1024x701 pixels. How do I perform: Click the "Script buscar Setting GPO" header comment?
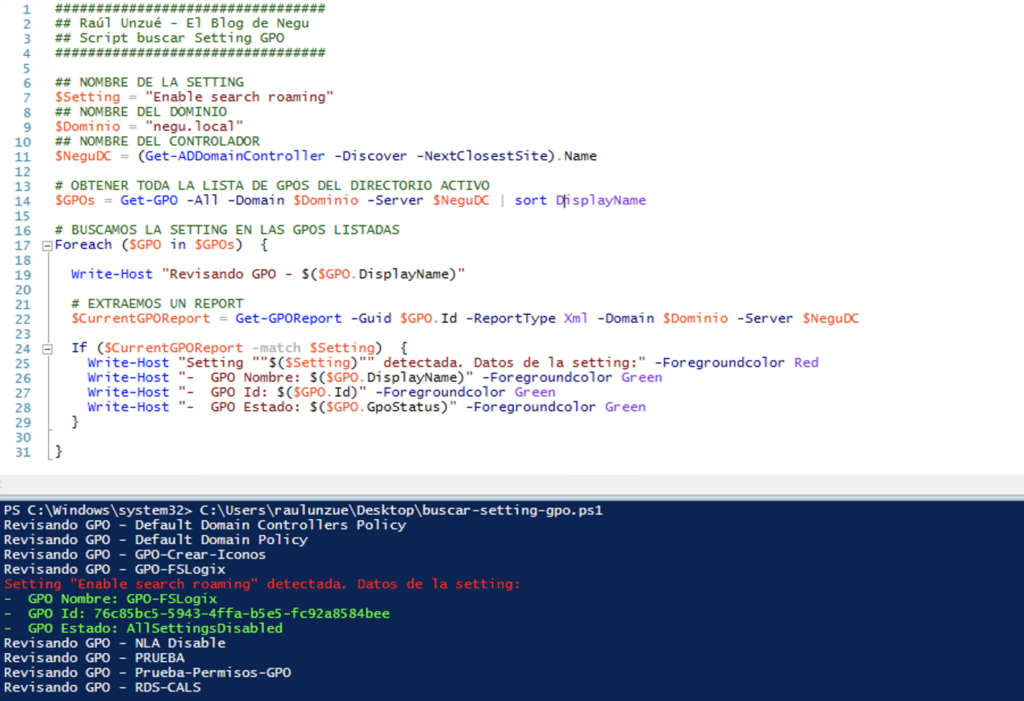pos(170,38)
